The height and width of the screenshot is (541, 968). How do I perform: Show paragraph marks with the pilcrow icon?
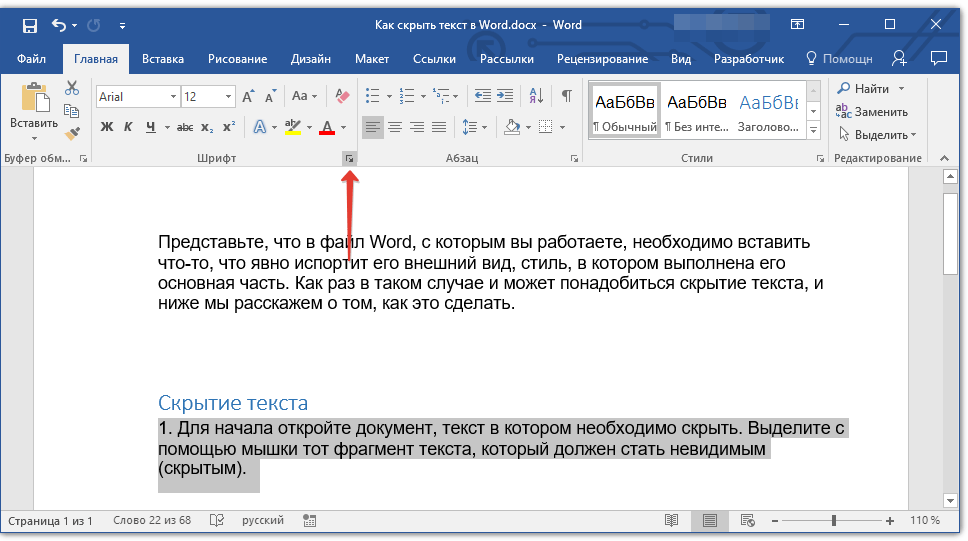point(566,97)
